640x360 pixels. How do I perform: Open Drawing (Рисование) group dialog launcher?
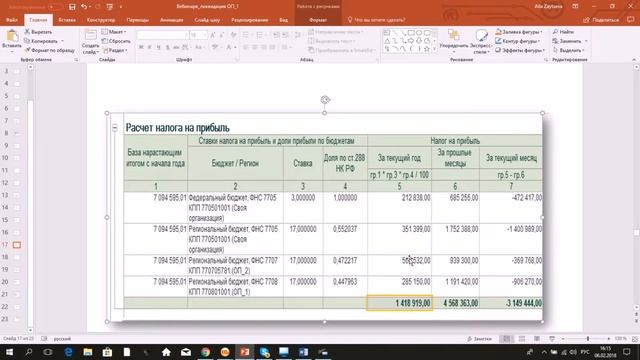pos(546,60)
